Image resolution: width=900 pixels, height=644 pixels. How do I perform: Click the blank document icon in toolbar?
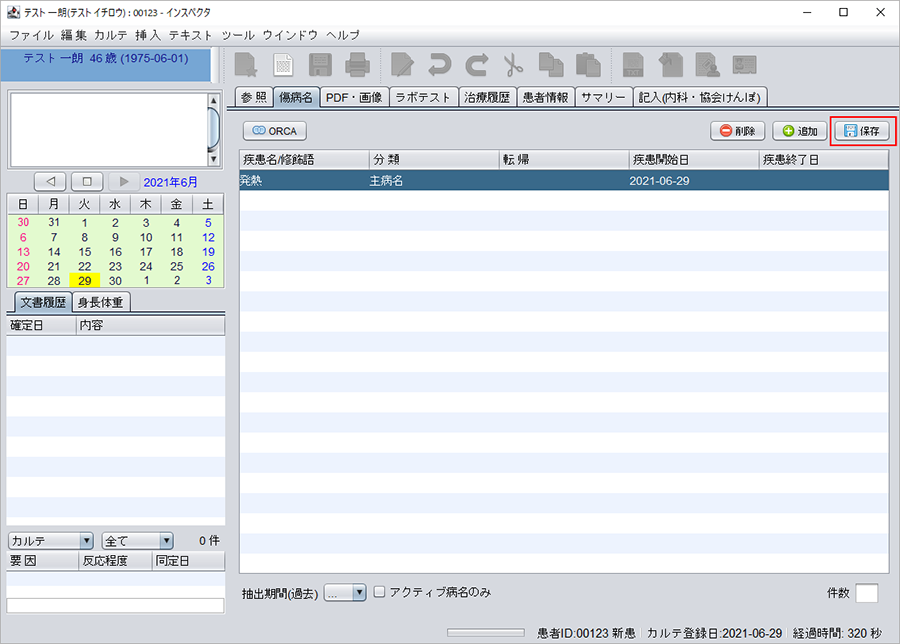(284, 66)
